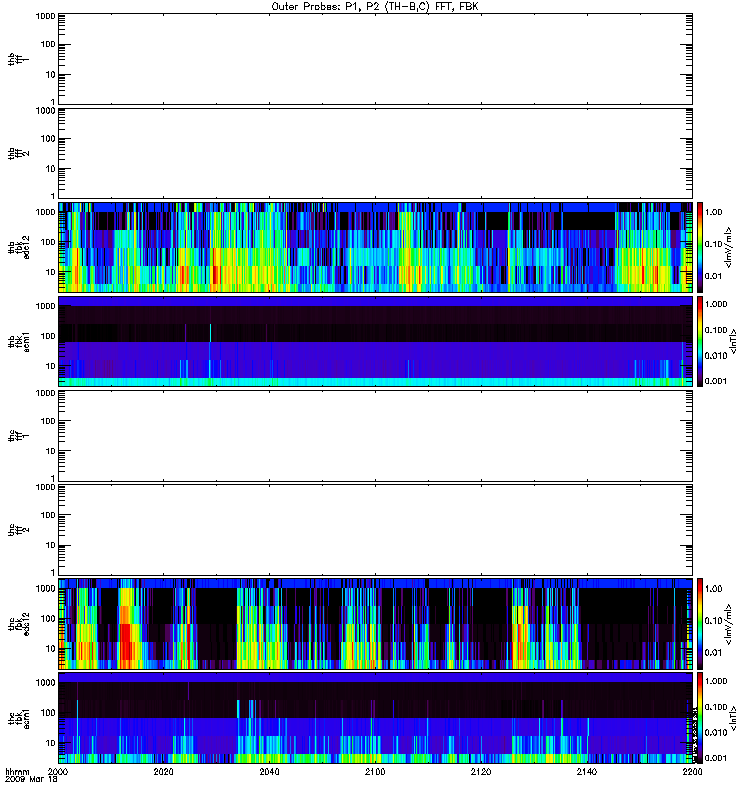This screenshot has width=750, height=800.
Task: Click the 1000 y-tick of thb fff 1 panel
Action: [45, 16]
